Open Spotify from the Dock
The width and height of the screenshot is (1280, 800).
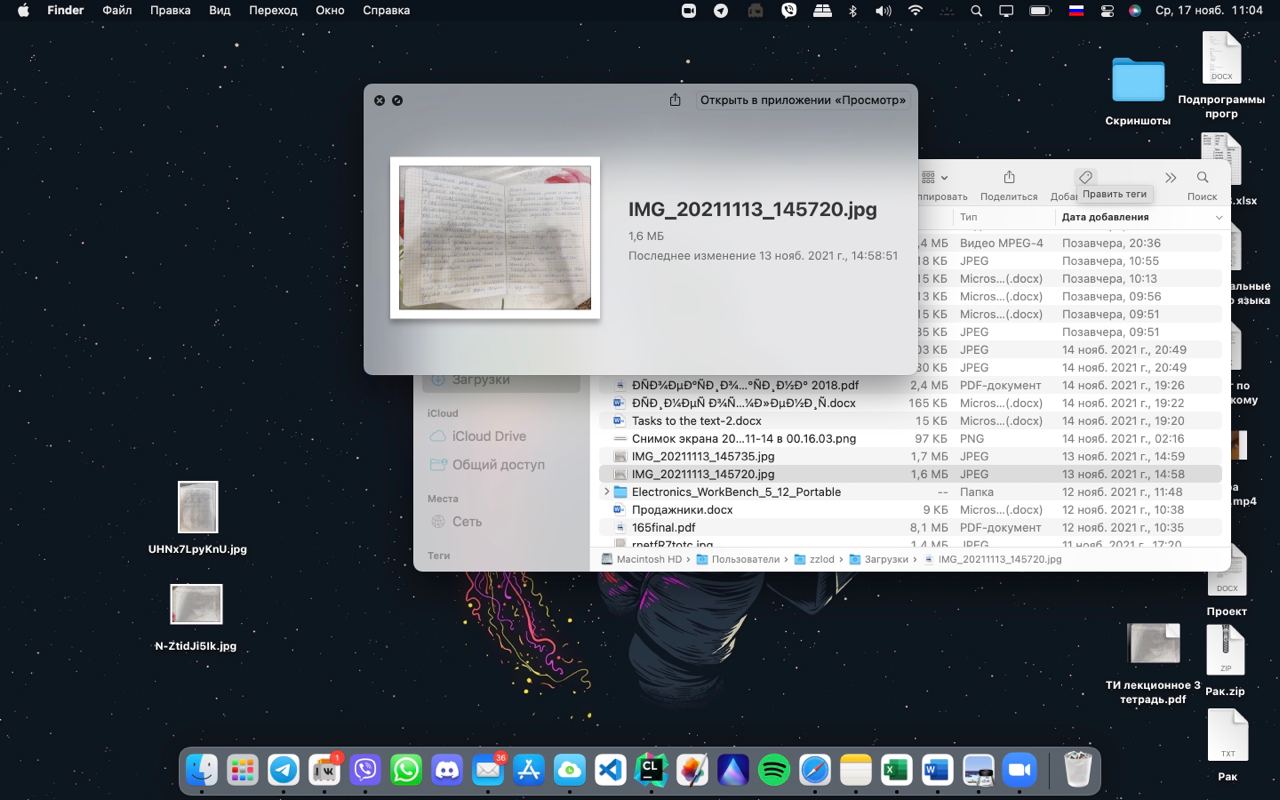coord(774,770)
